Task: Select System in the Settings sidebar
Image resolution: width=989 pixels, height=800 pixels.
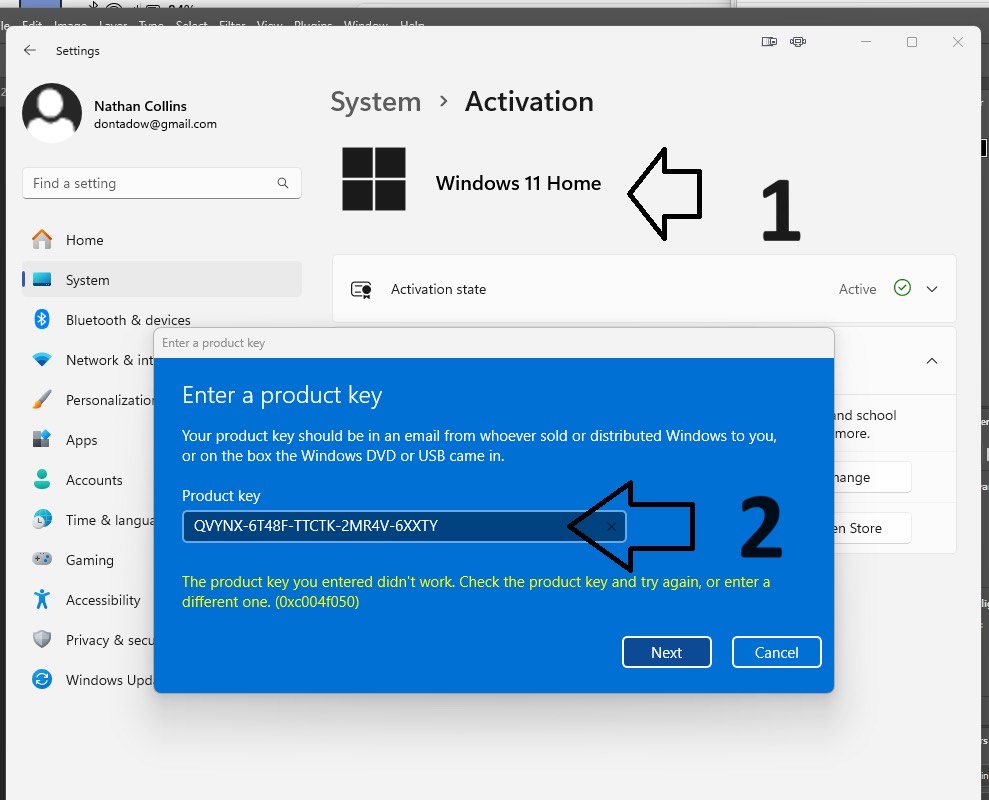Action: (161, 279)
